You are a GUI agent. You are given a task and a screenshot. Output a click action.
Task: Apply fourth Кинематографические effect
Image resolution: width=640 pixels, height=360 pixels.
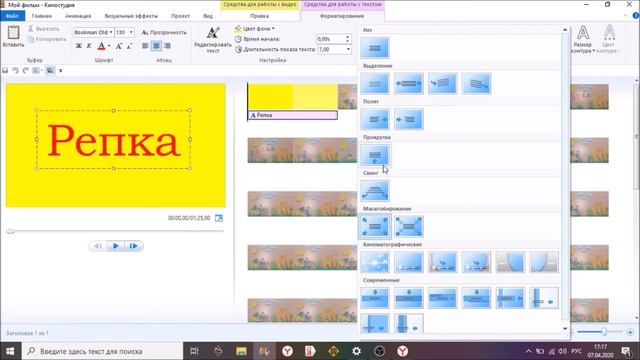tap(476, 262)
